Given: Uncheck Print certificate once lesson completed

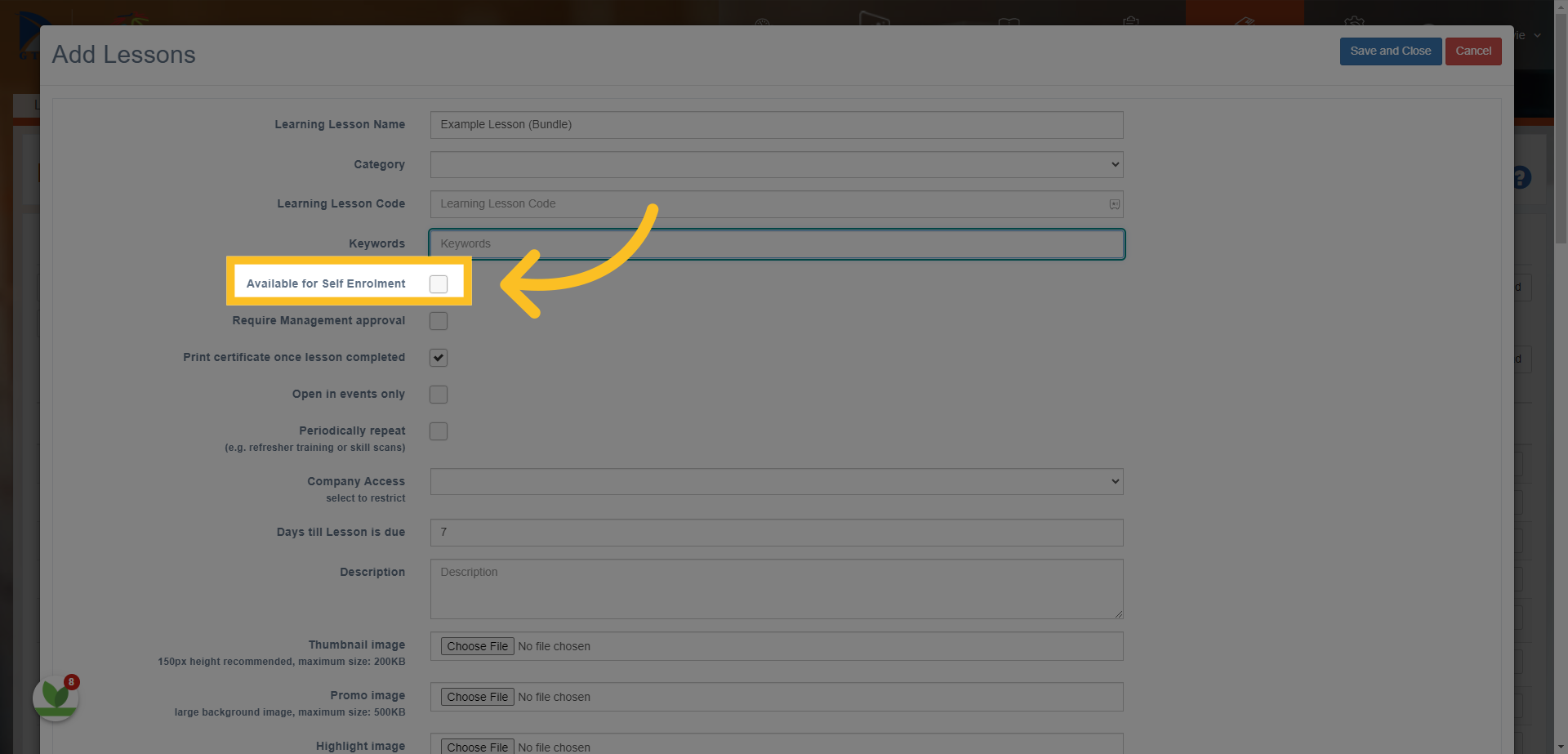Looking at the screenshot, I should tap(439, 358).
